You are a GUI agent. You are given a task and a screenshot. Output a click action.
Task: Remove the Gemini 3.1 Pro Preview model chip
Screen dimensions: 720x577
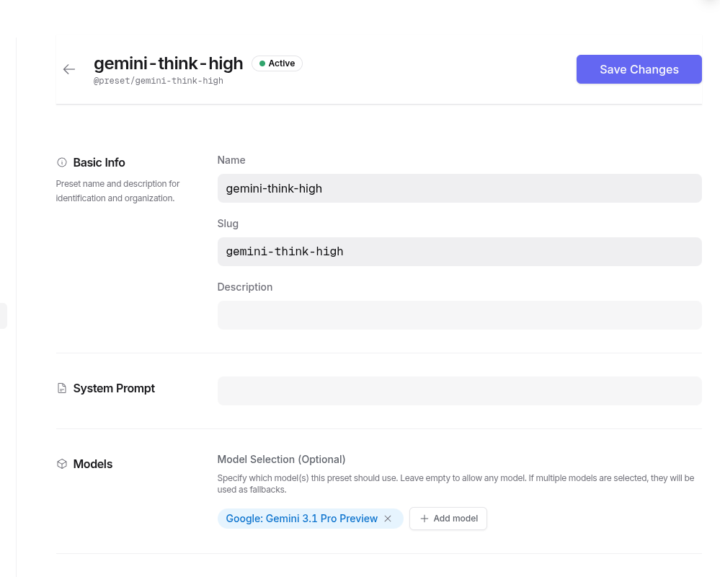[x=388, y=519]
